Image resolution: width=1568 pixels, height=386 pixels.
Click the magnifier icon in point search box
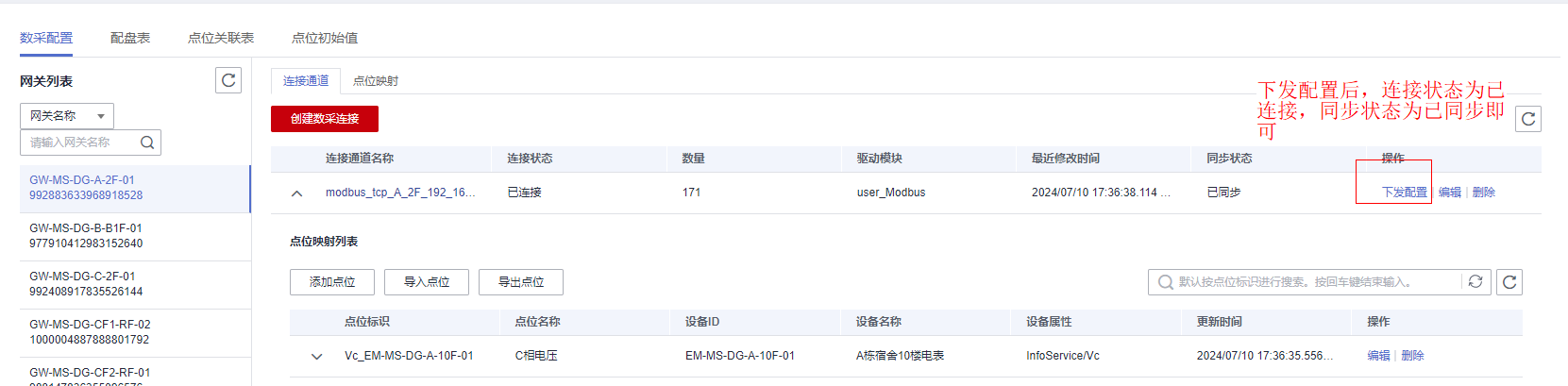1166,282
